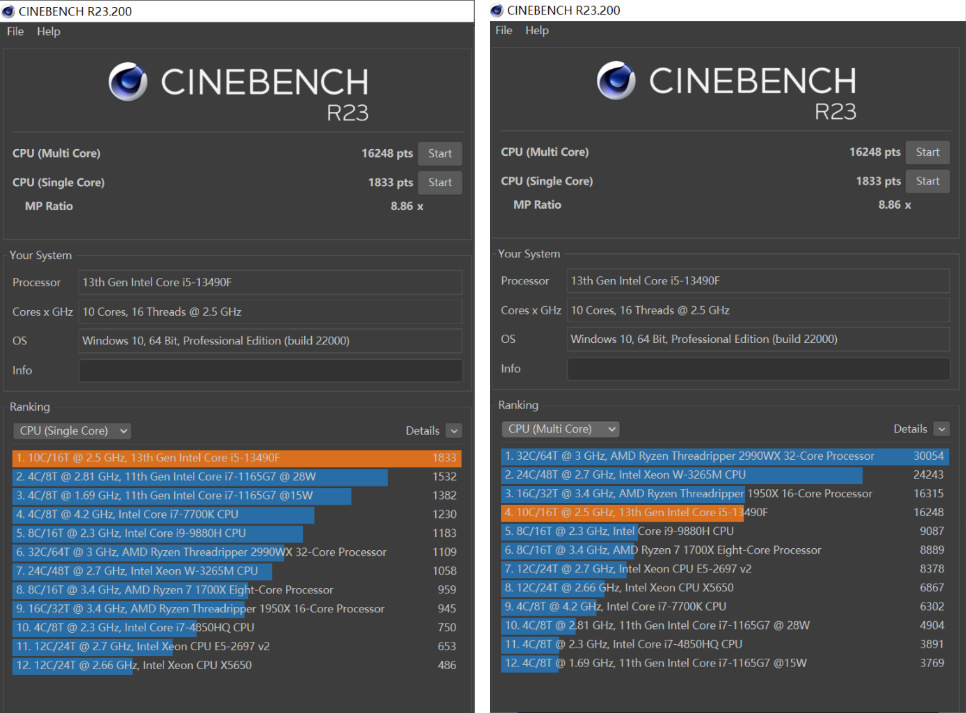966x713 pixels.
Task: Open CPU (Multi Core) ranking dropdown
Action: (560, 429)
